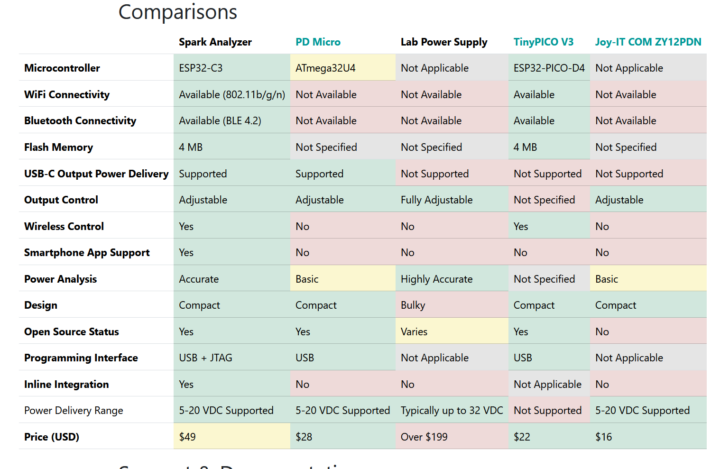Click the Output Control row label
The width and height of the screenshot is (720, 469).
[61, 200]
